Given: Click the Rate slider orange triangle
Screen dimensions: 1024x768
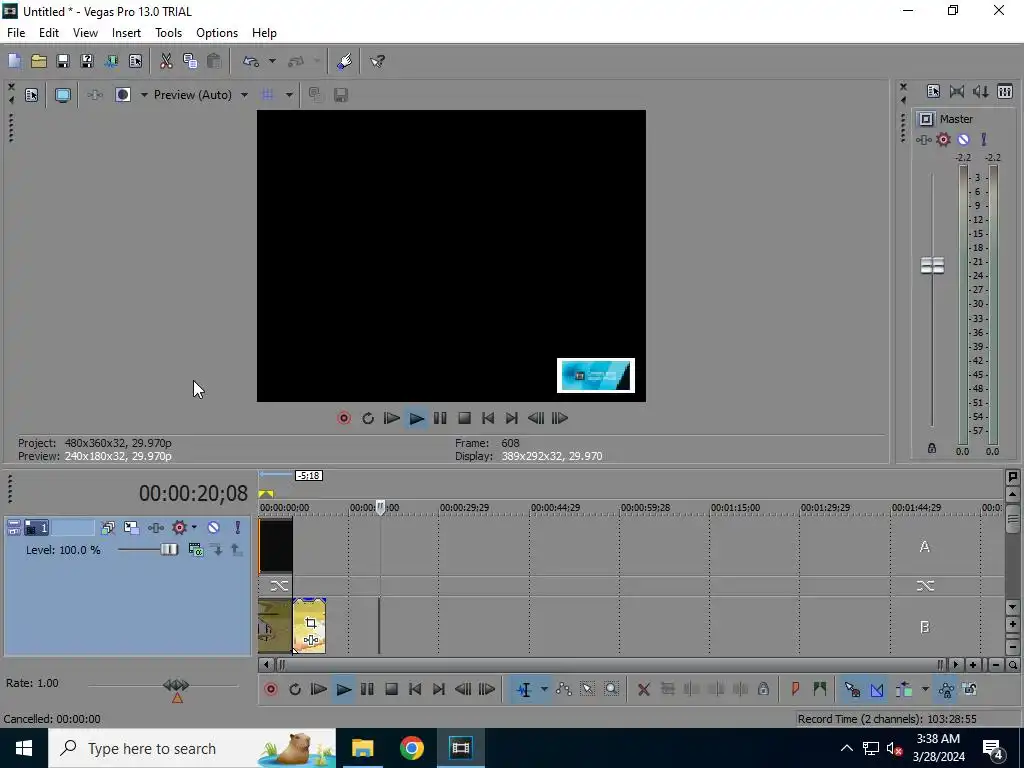Looking at the screenshot, I should 177,698.
